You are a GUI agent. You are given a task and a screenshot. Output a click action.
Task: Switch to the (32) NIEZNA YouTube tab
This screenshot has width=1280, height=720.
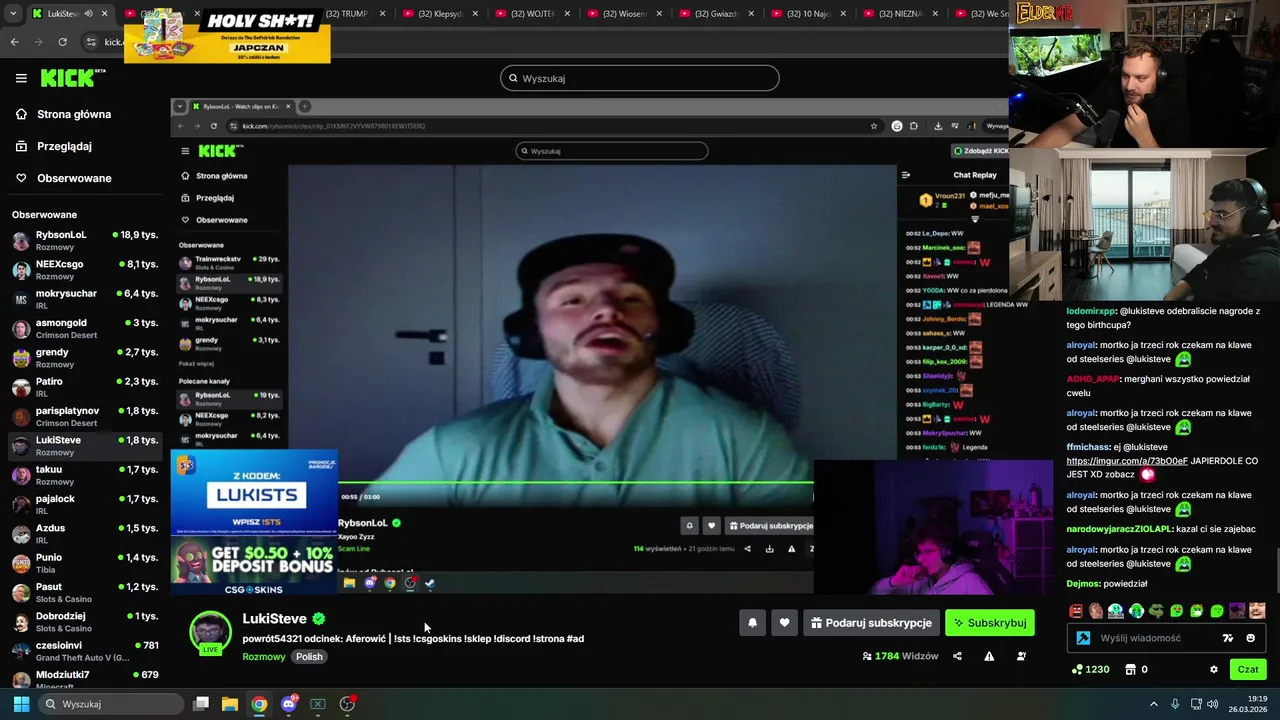pos(900,14)
